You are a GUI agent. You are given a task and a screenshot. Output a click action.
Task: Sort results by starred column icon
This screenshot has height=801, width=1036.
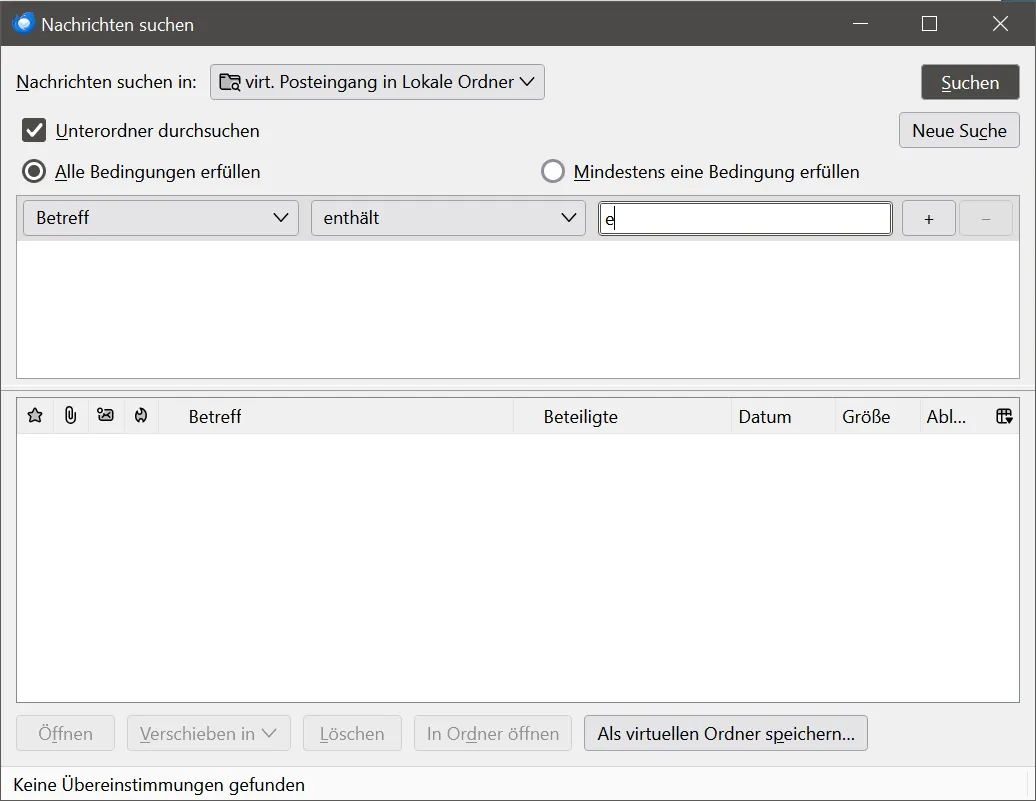click(x=35, y=416)
